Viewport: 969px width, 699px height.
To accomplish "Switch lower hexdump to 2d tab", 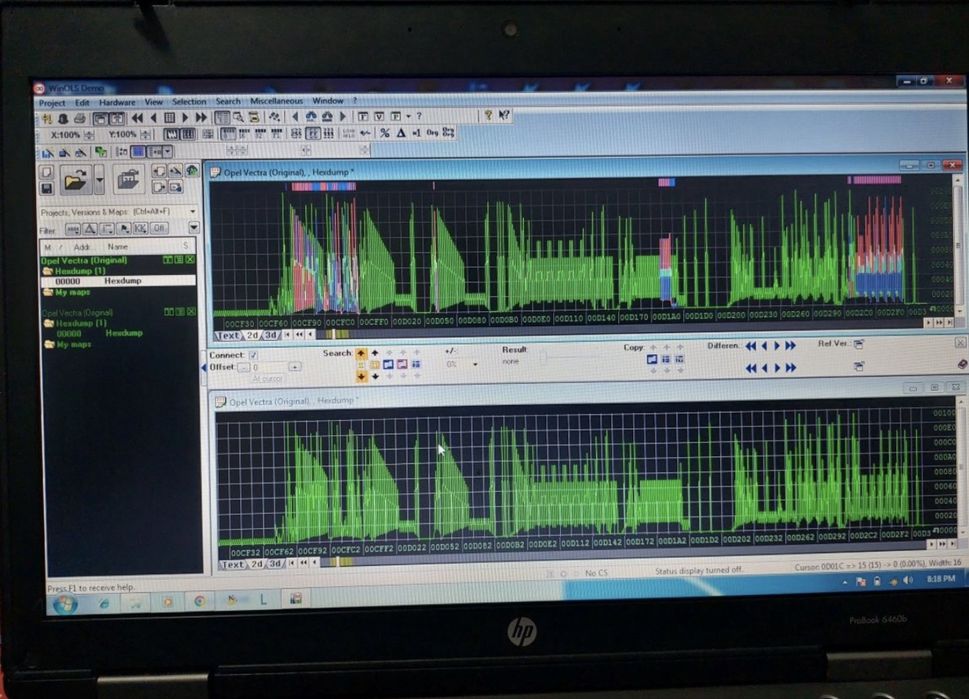I will click(256, 564).
